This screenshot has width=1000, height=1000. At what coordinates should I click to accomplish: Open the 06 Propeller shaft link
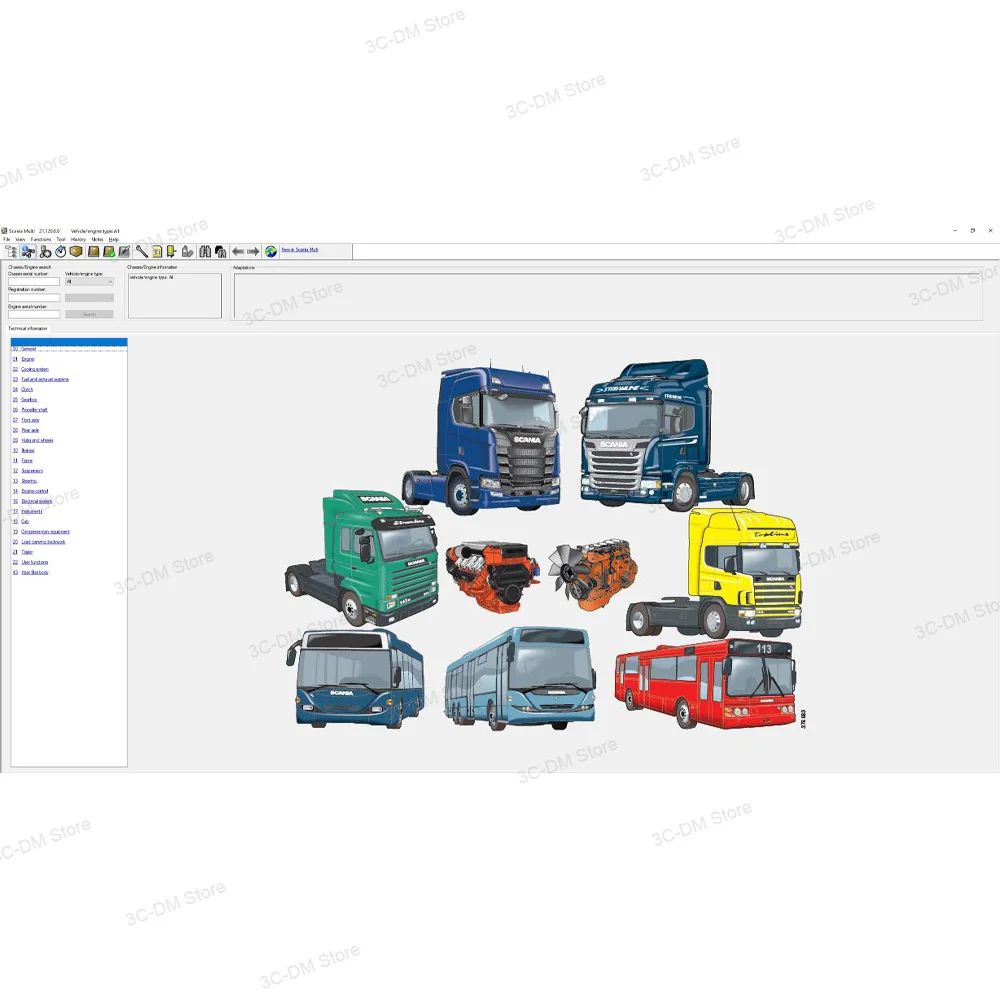pyautogui.click(x=30, y=410)
